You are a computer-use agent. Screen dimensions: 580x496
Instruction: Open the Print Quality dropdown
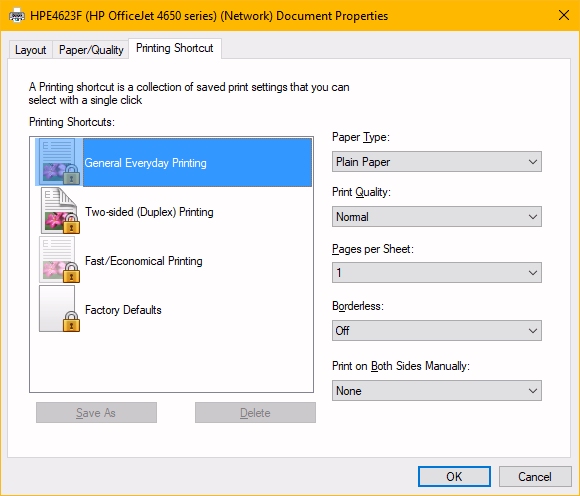tap(436, 217)
